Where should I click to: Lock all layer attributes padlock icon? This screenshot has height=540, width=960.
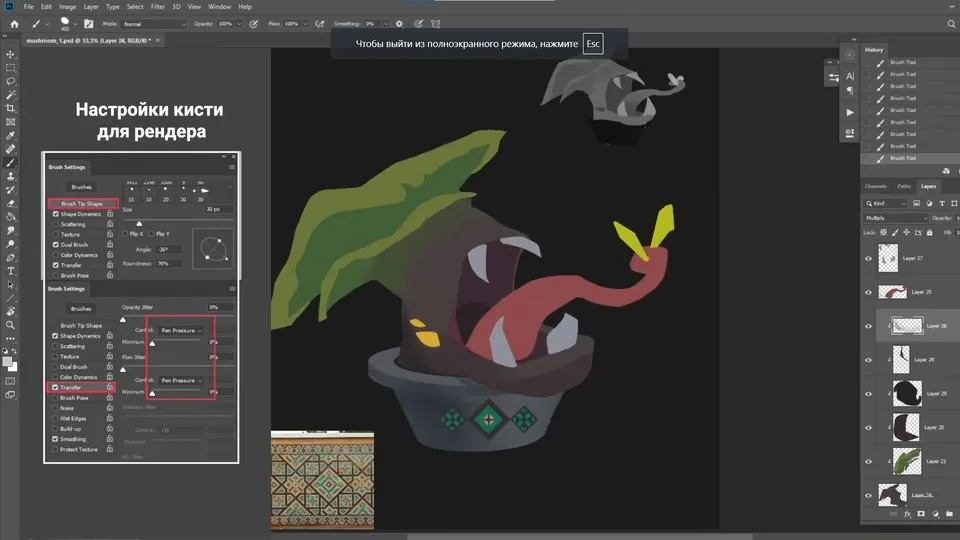click(x=929, y=233)
